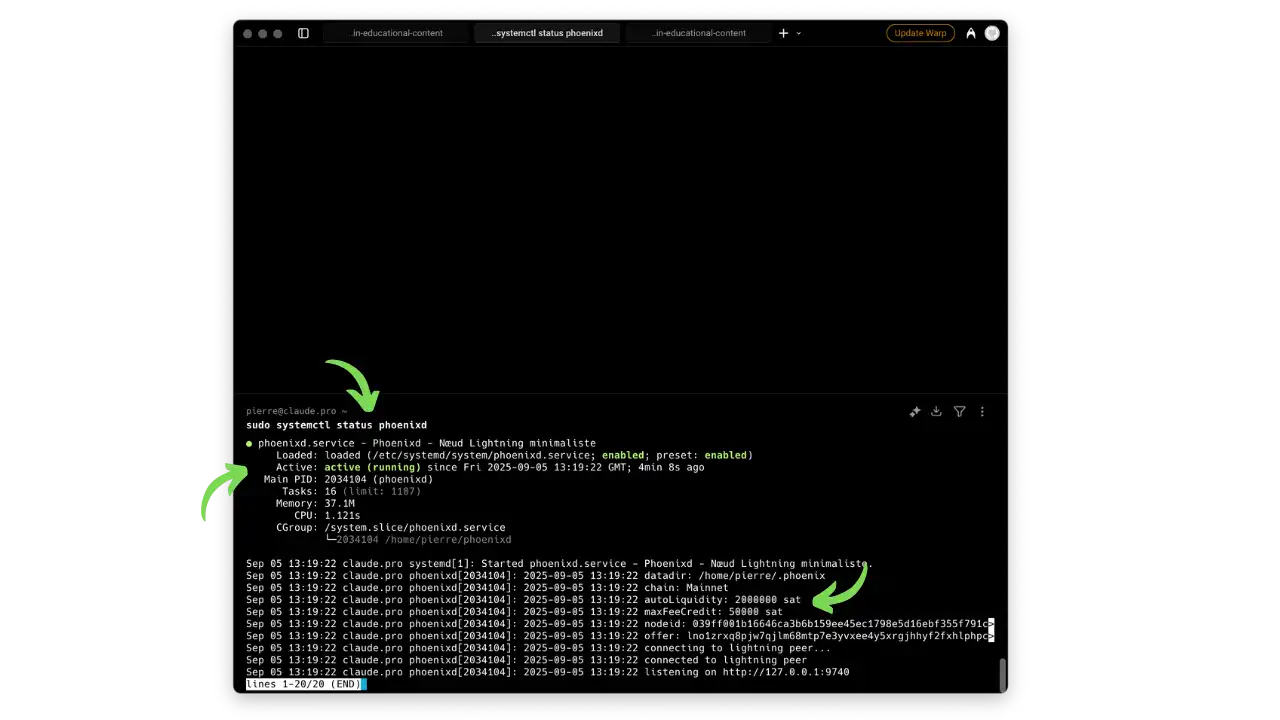Switch to the systemctl status phoenixd tab
Viewport: 1280px width, 720px height.
547,33
